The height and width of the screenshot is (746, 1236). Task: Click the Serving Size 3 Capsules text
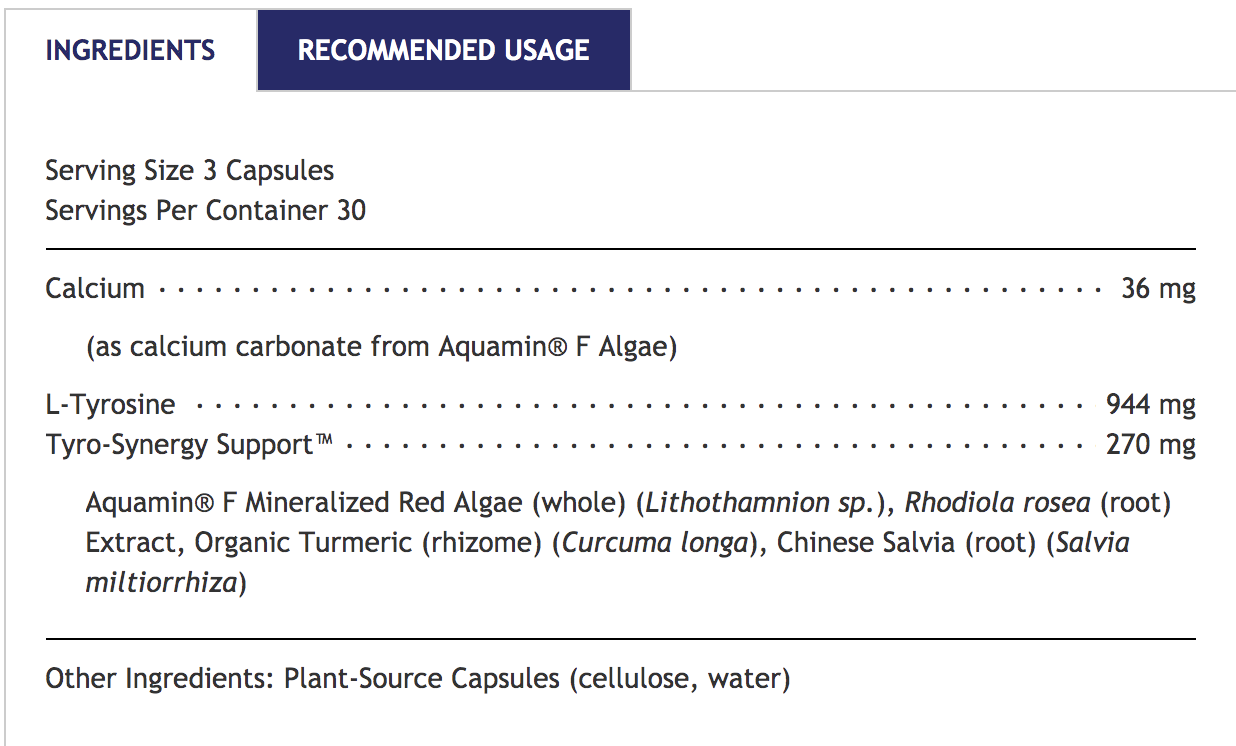(189, 171)
